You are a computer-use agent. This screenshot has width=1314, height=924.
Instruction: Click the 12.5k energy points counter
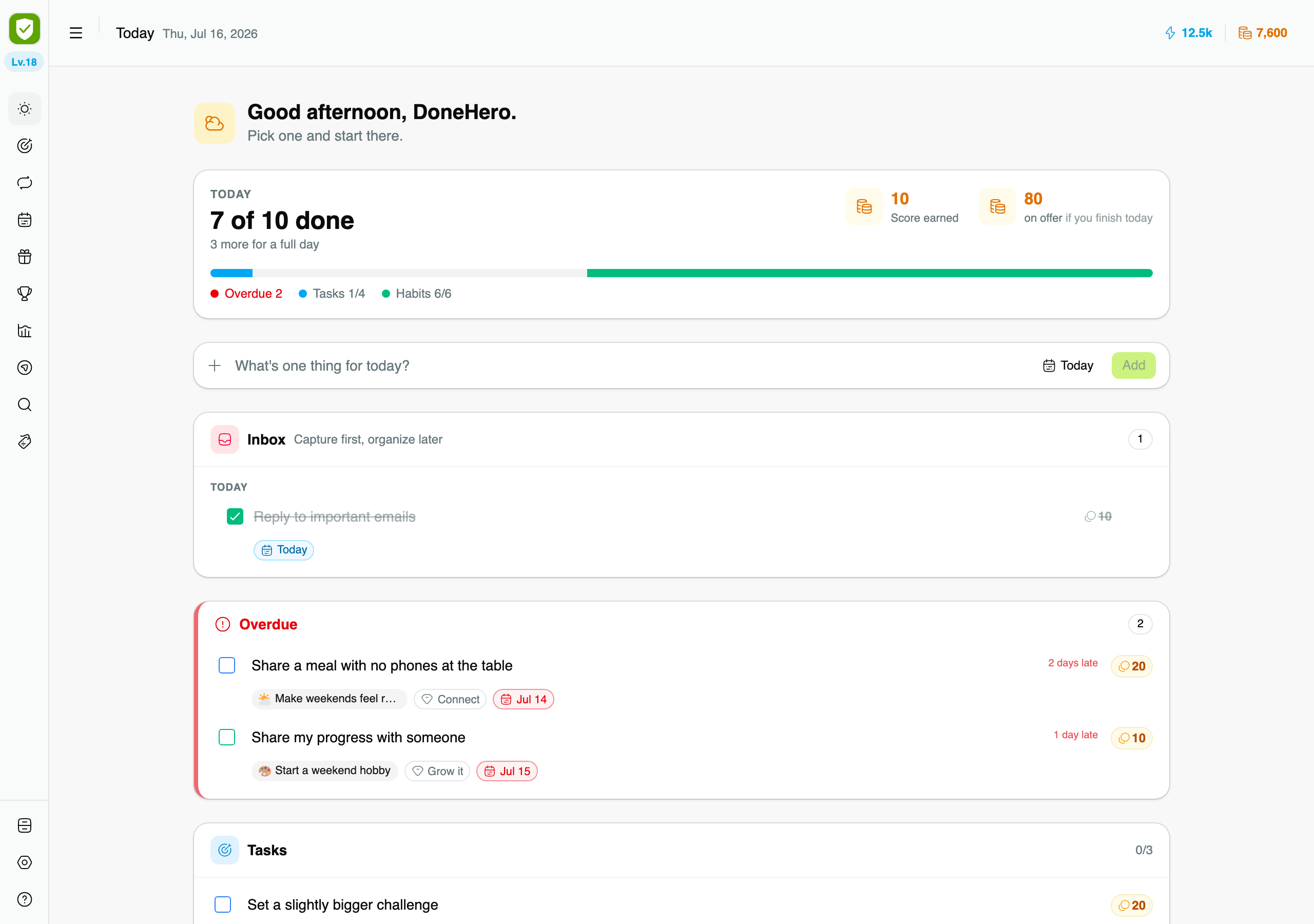pyautogui.click(x=1189, y=33)
